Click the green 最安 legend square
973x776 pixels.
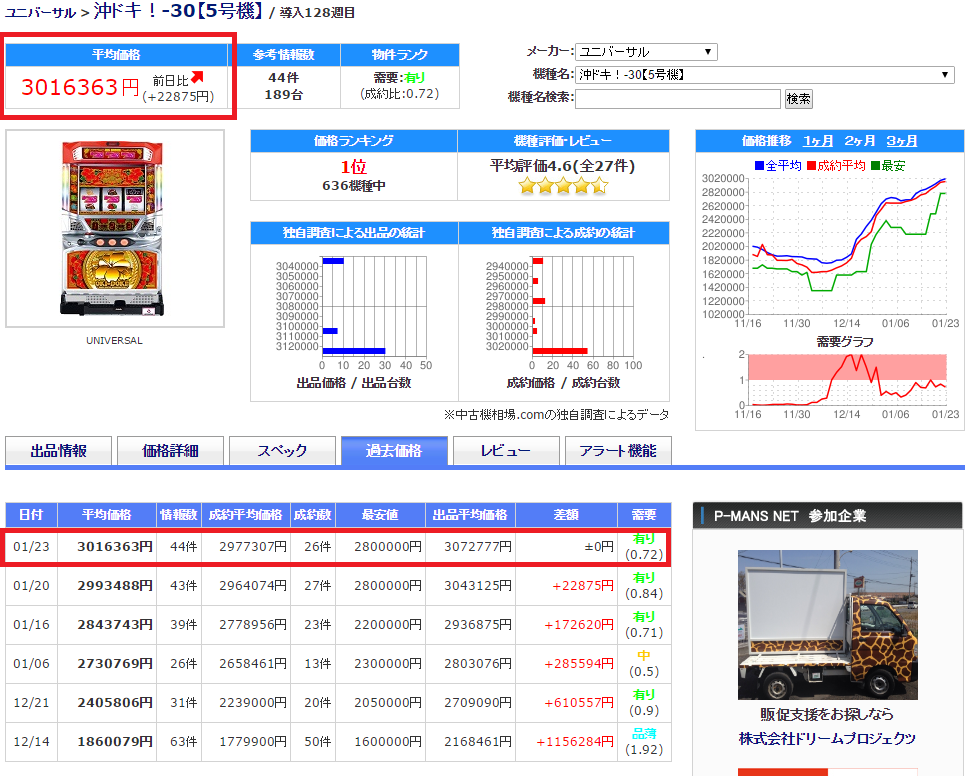875,166
